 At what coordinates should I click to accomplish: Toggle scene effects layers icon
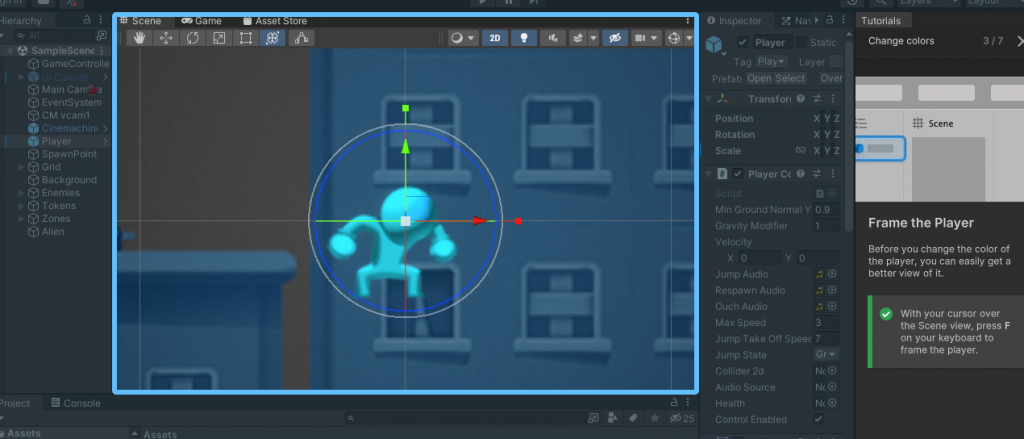578,38
